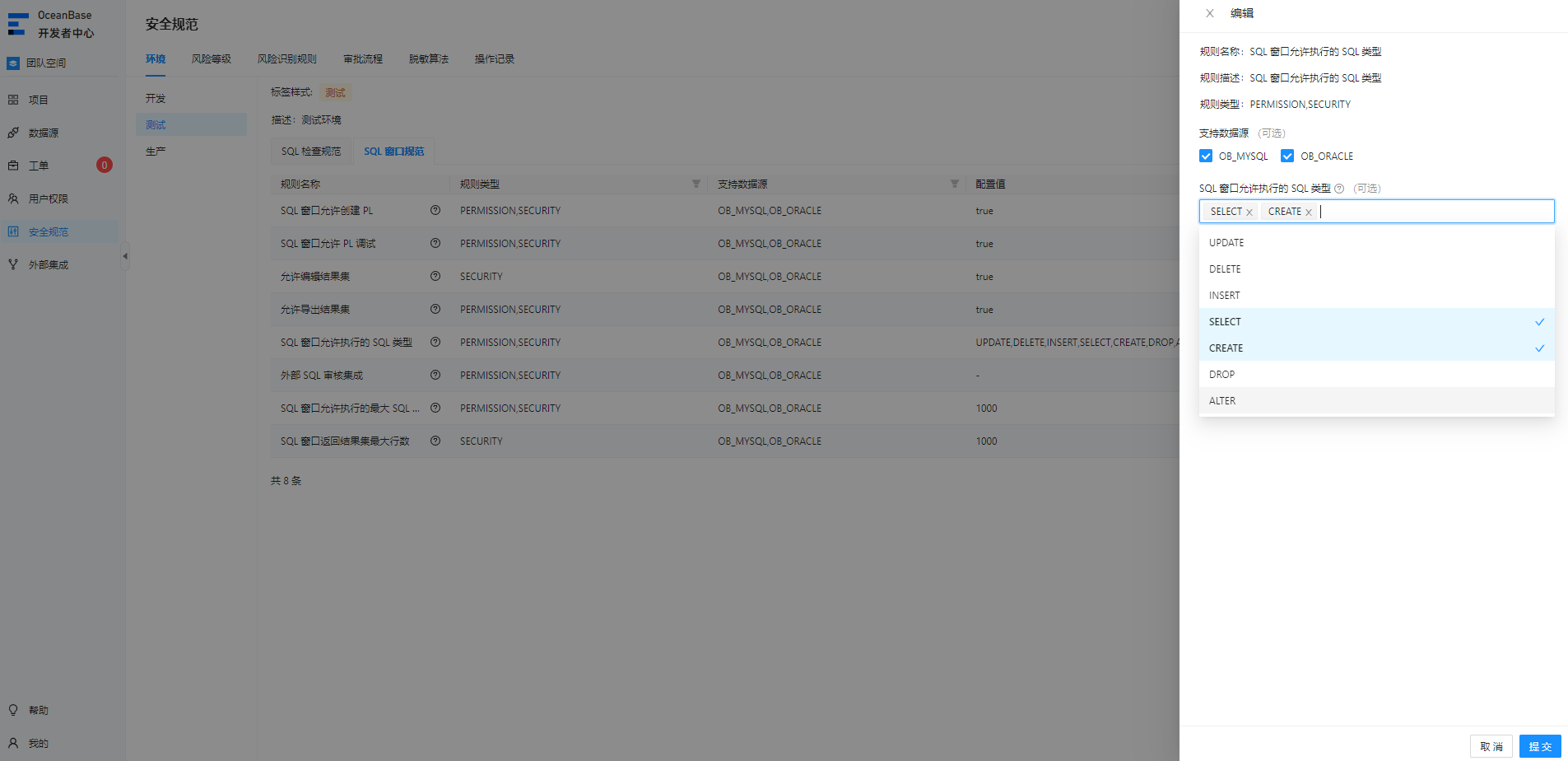This screenshot has width=1568, height=761.
Task: Collapse the left sidebar with arrow handle
Action: pyautogui.click(x=125, y=256)
